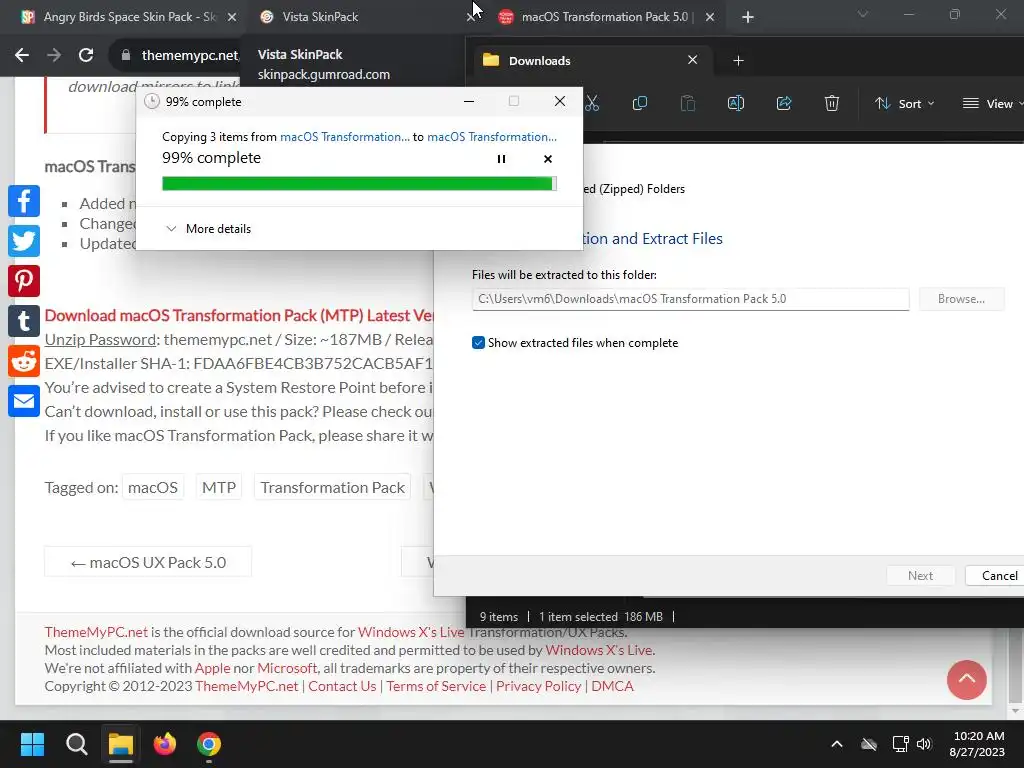Viewport: 1024px width, 768px height.
Task: Open the volume control in system tray
Action: click(924, 744)
